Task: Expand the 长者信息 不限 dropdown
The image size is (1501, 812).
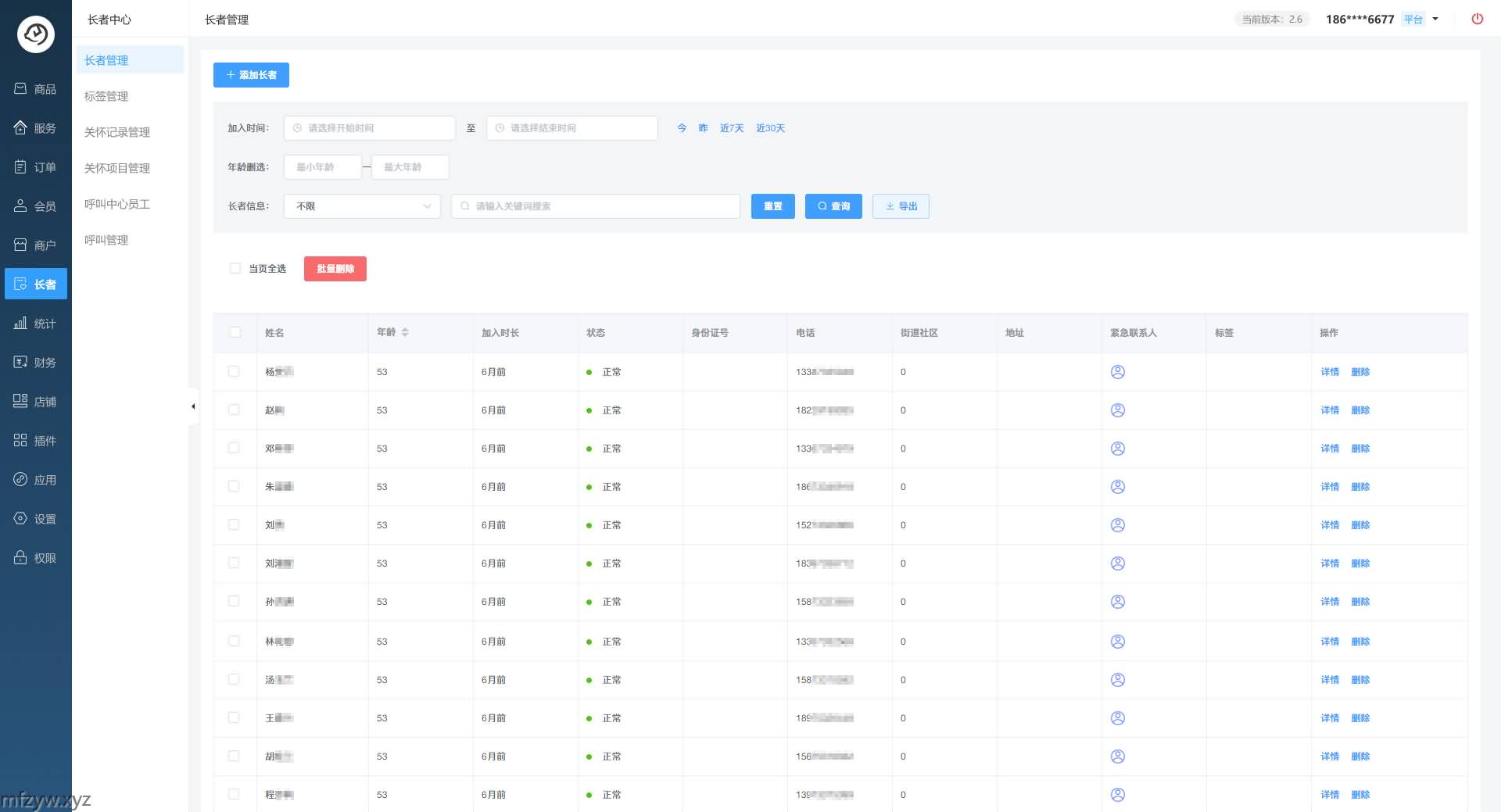Action: point(362,206)
